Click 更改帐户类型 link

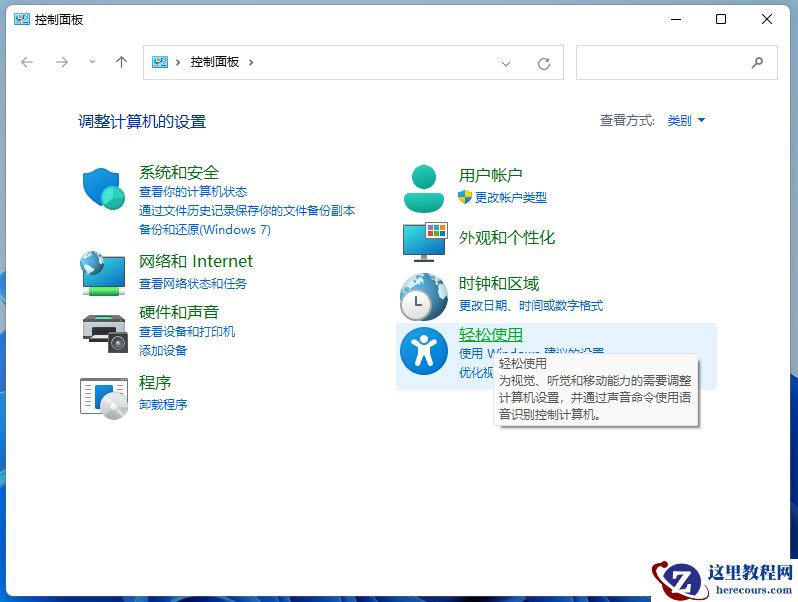(510, 197)
